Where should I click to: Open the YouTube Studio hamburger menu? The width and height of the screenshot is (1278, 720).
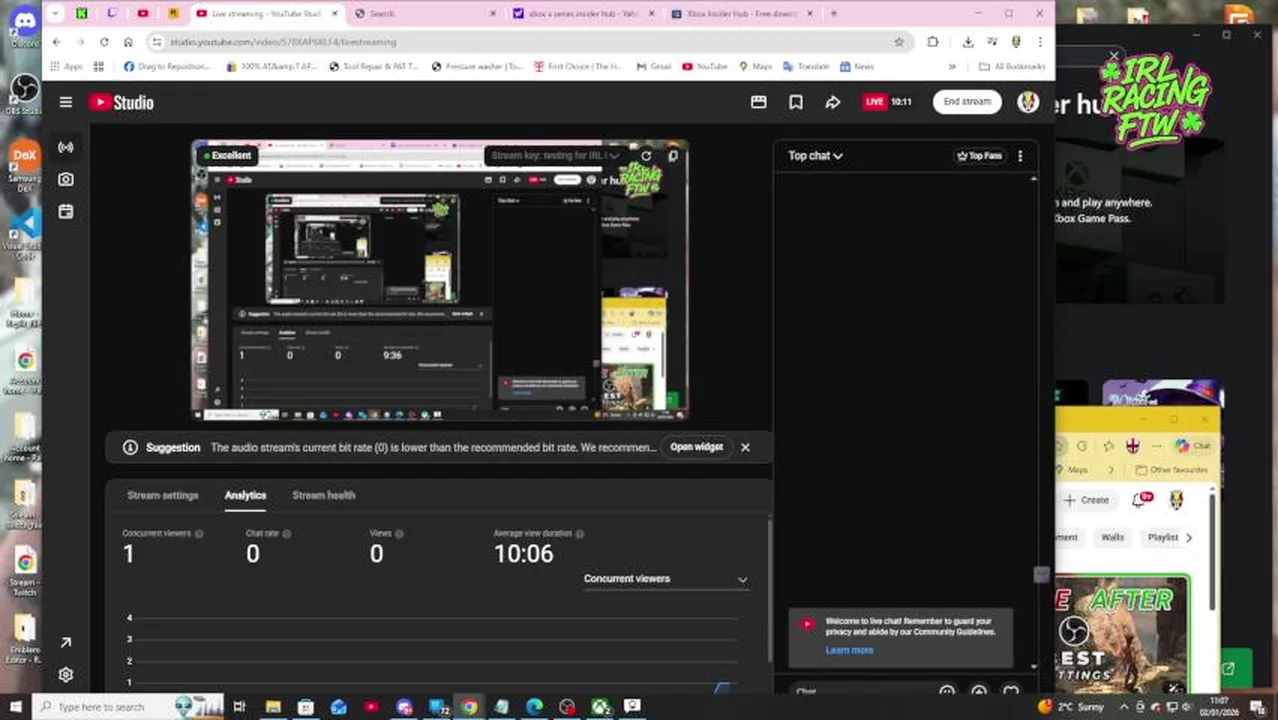click(66, 102)
